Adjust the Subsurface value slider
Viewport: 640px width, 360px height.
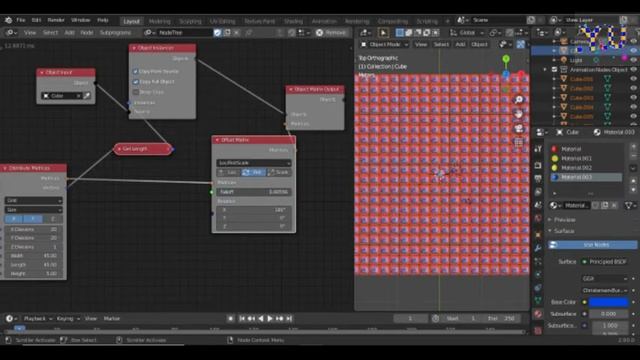(609, 314)
